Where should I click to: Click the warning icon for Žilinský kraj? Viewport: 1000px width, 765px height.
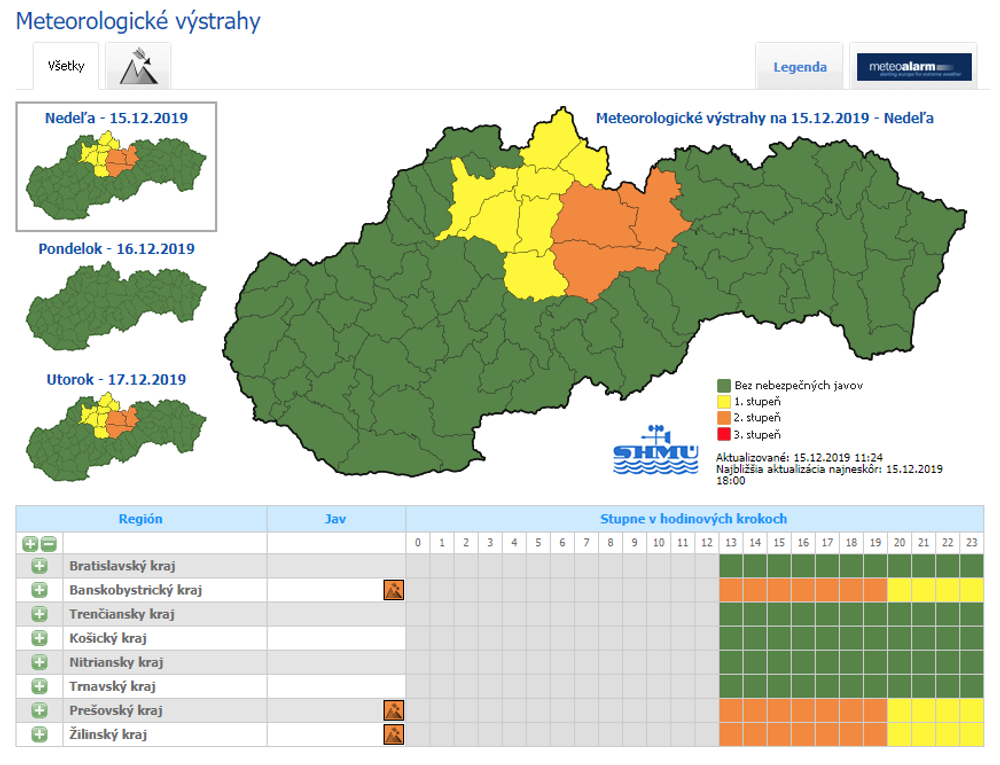(394, 735)
